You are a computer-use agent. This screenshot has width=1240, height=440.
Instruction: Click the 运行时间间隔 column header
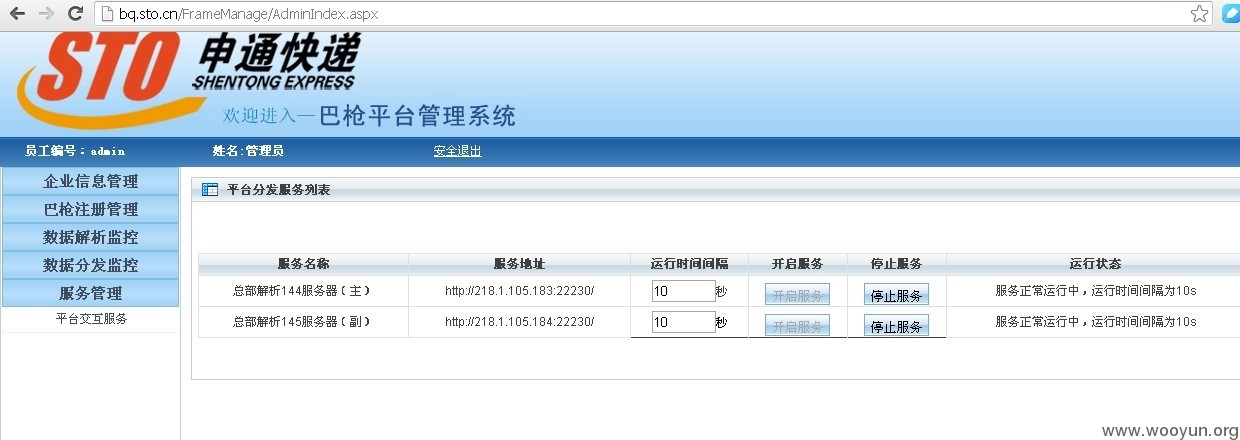689,264
